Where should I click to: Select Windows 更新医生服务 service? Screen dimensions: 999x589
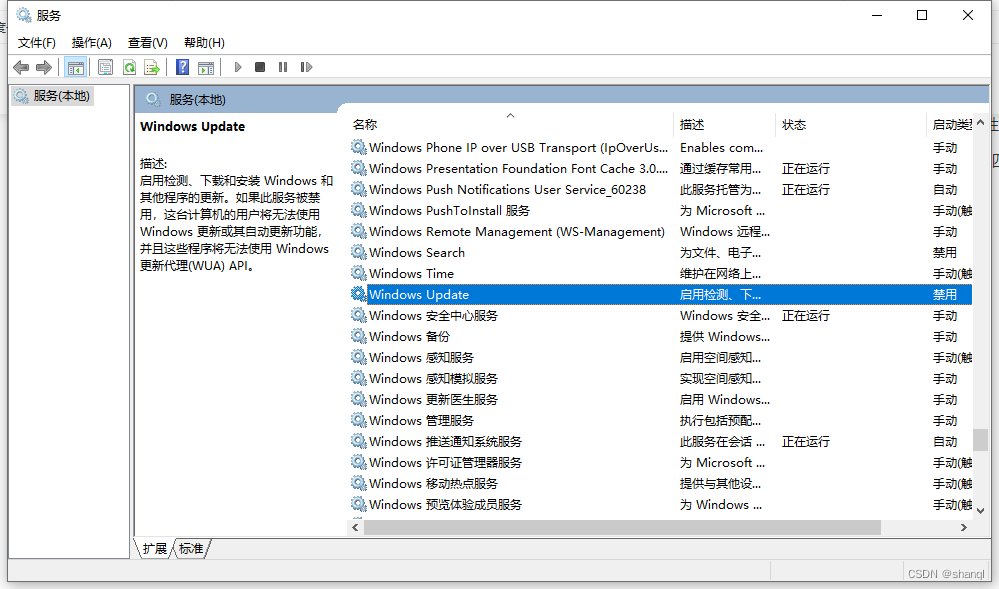pos(433,400)
